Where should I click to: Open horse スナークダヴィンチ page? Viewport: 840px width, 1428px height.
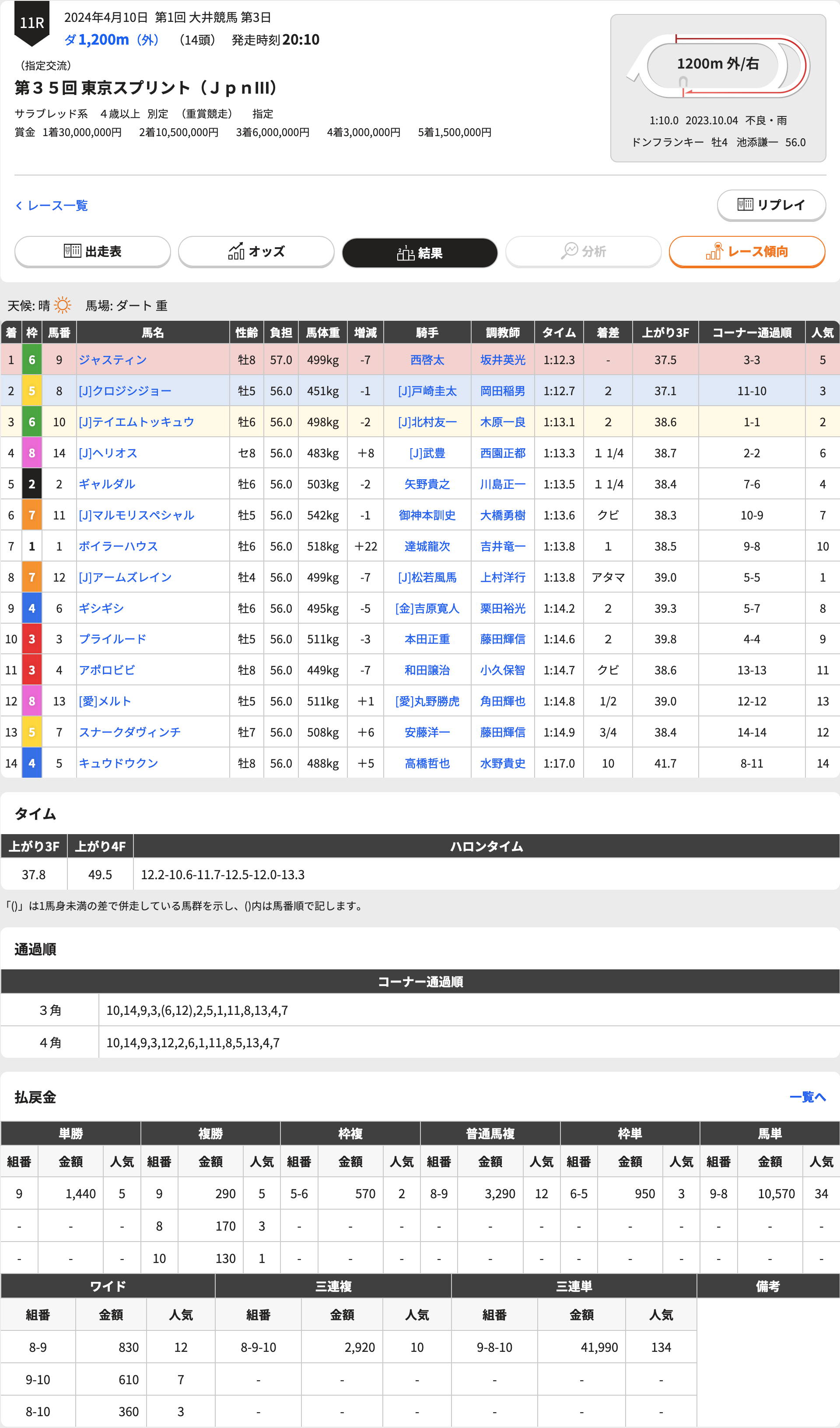[129, 732]
